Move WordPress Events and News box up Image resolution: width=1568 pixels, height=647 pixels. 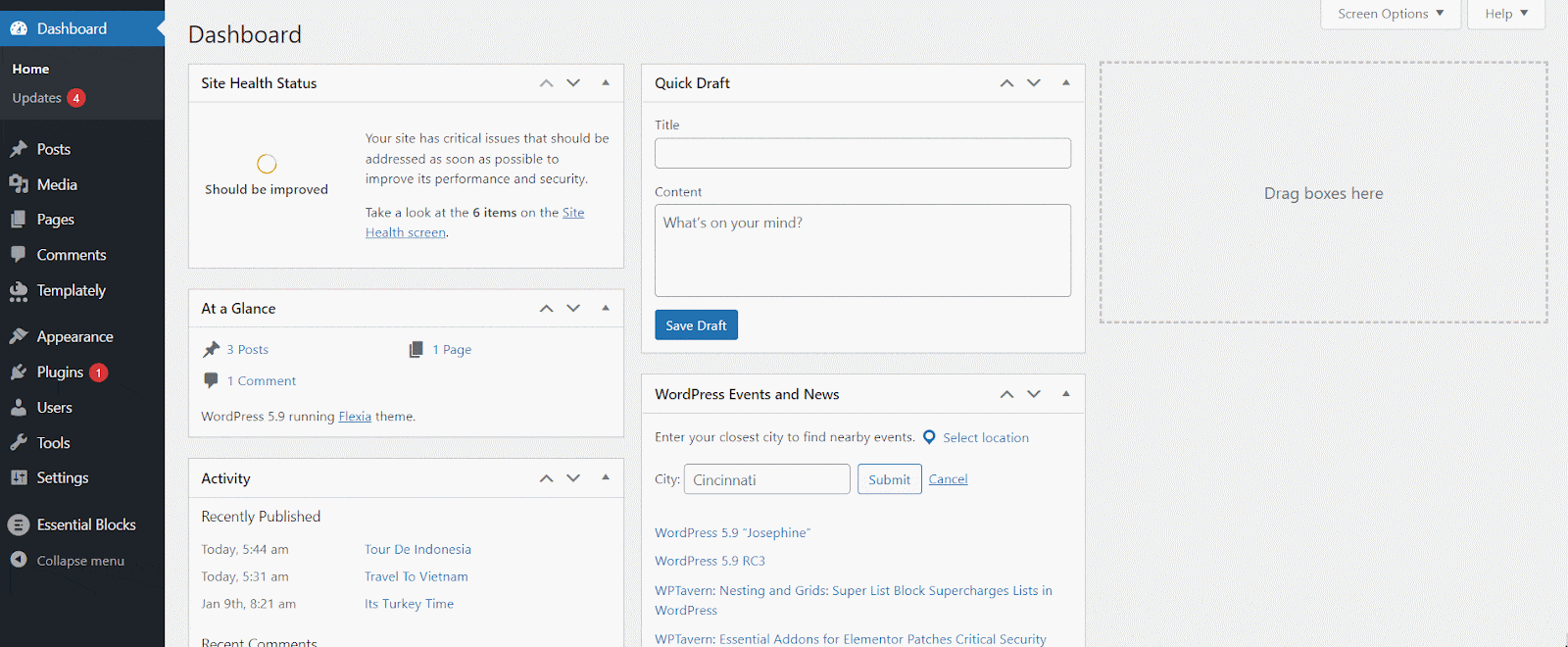pyautogui.click(x=1006, y=394)
